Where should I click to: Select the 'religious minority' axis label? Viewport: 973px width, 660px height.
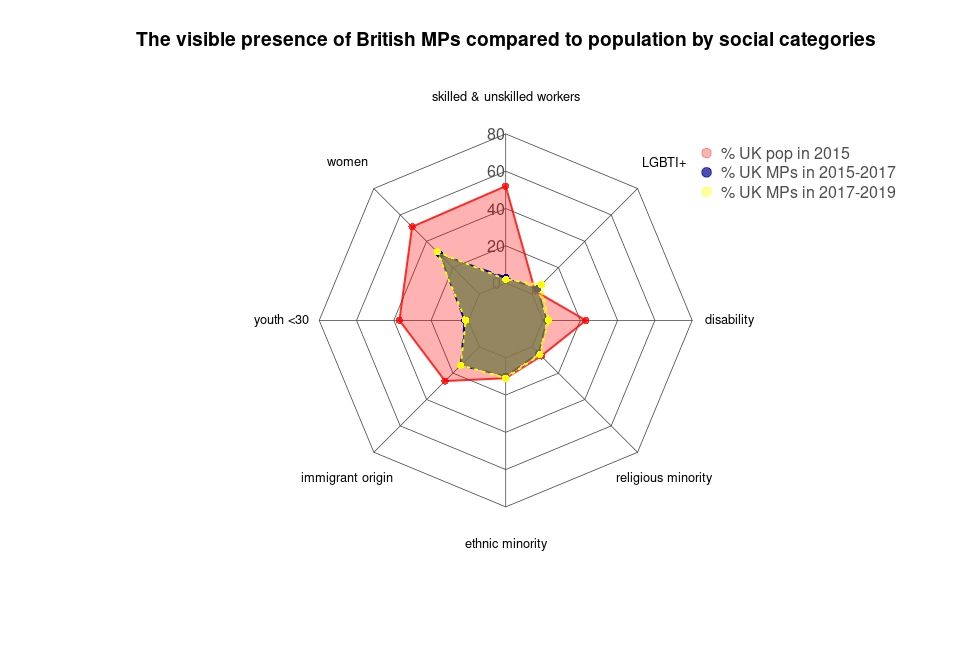point(664,478)
